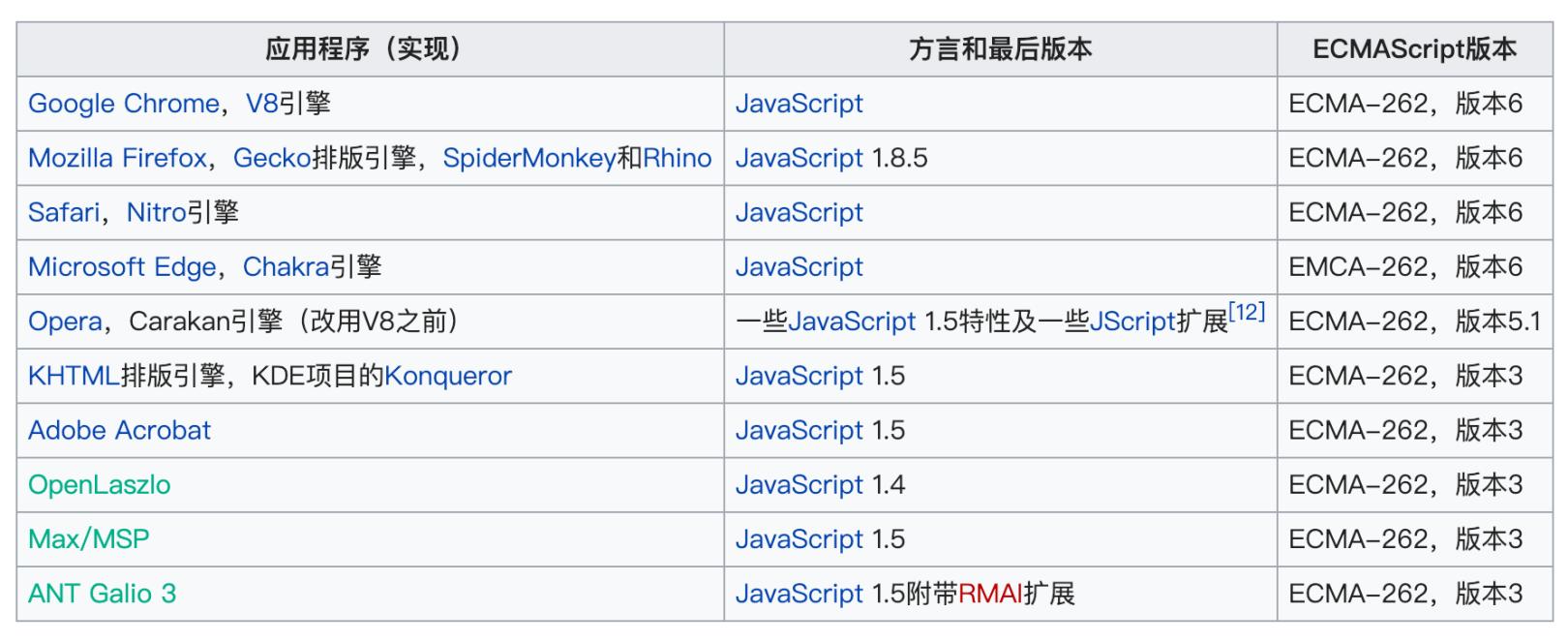Open the JScript link
The width and height of the screenshot is (1568, 643).
(1132, 321)
